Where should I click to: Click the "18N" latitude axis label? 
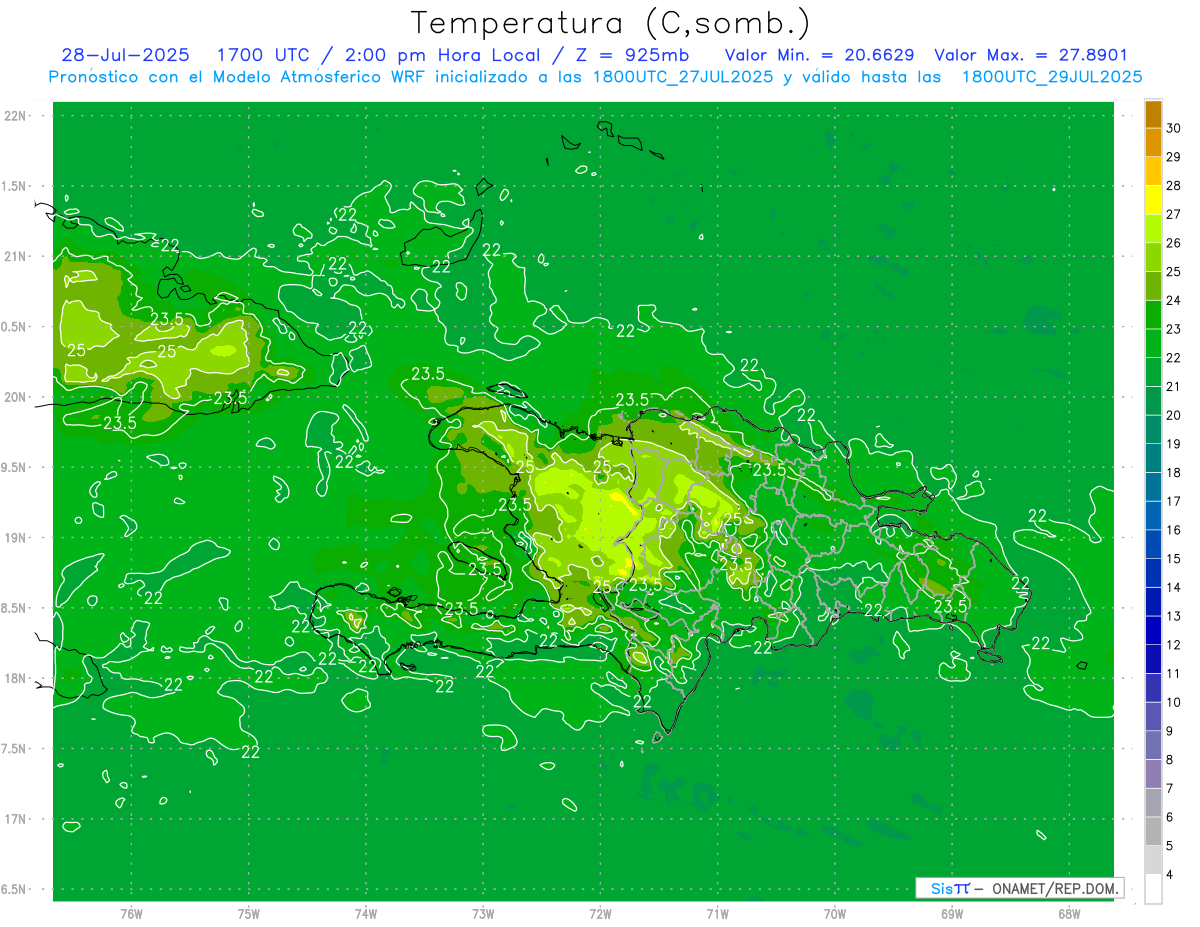click(x=15, y=679)
